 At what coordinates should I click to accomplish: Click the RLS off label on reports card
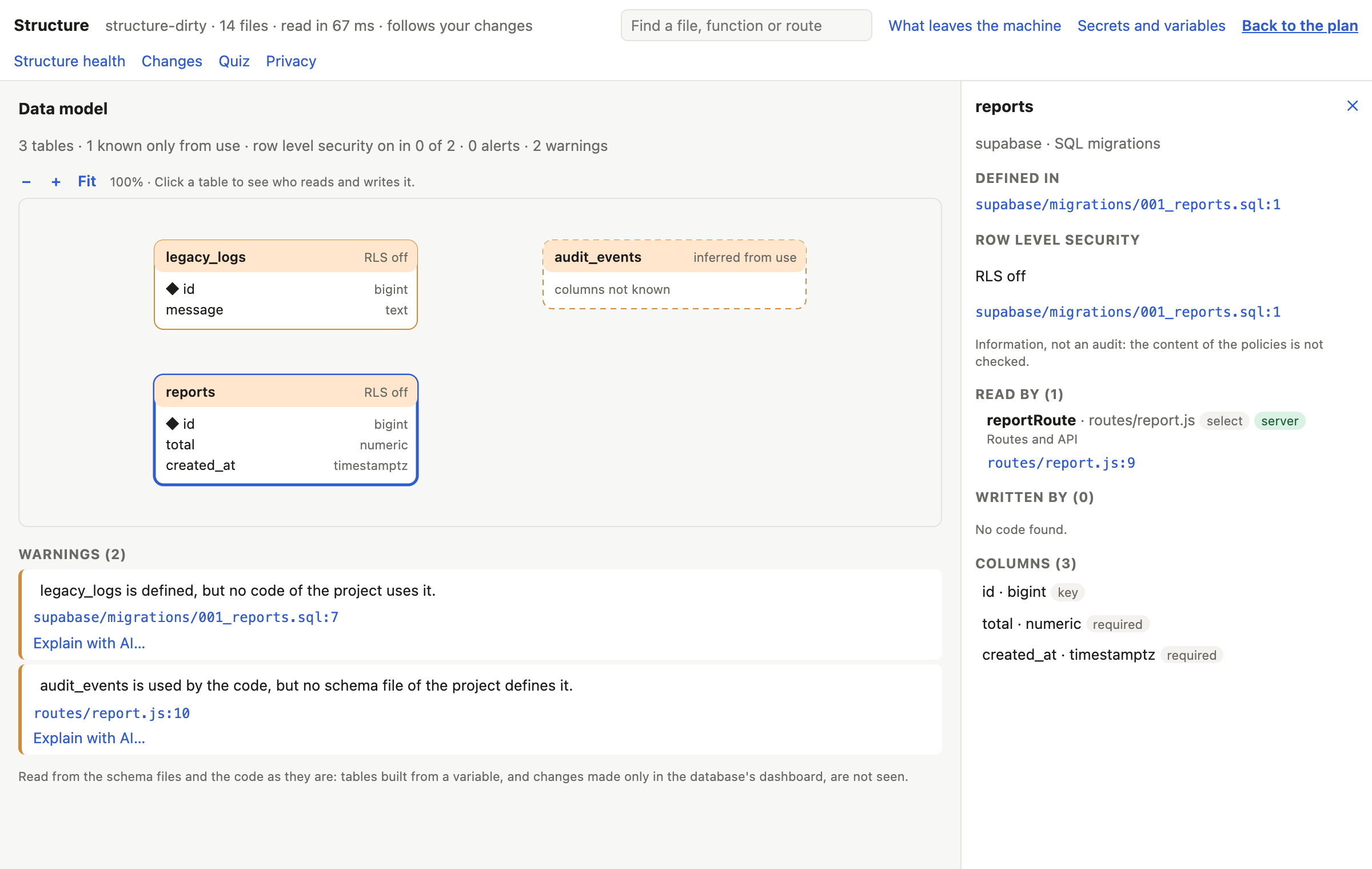click(386, 392)
